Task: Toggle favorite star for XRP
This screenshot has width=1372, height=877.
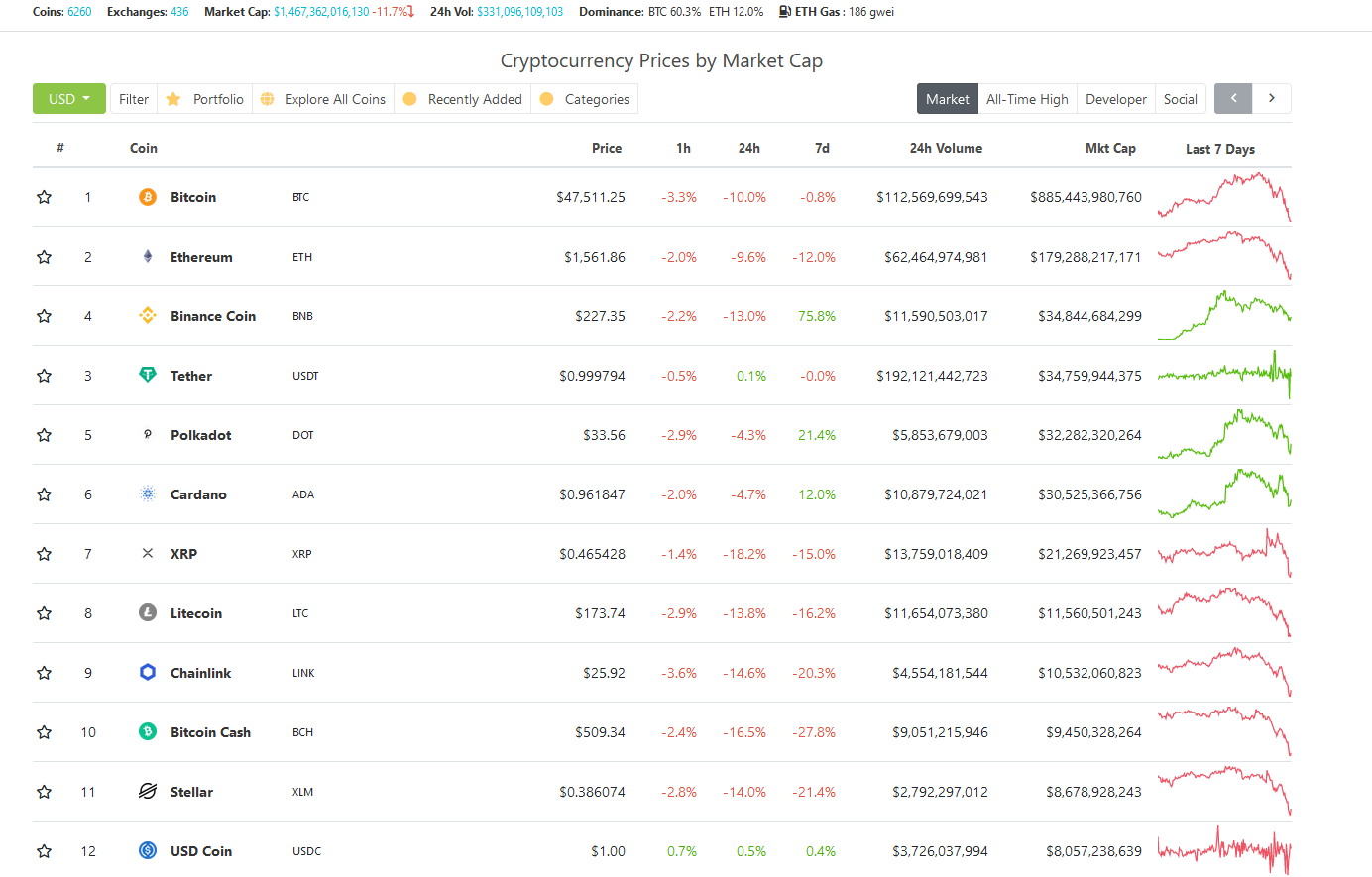Action: pos(44,554)
